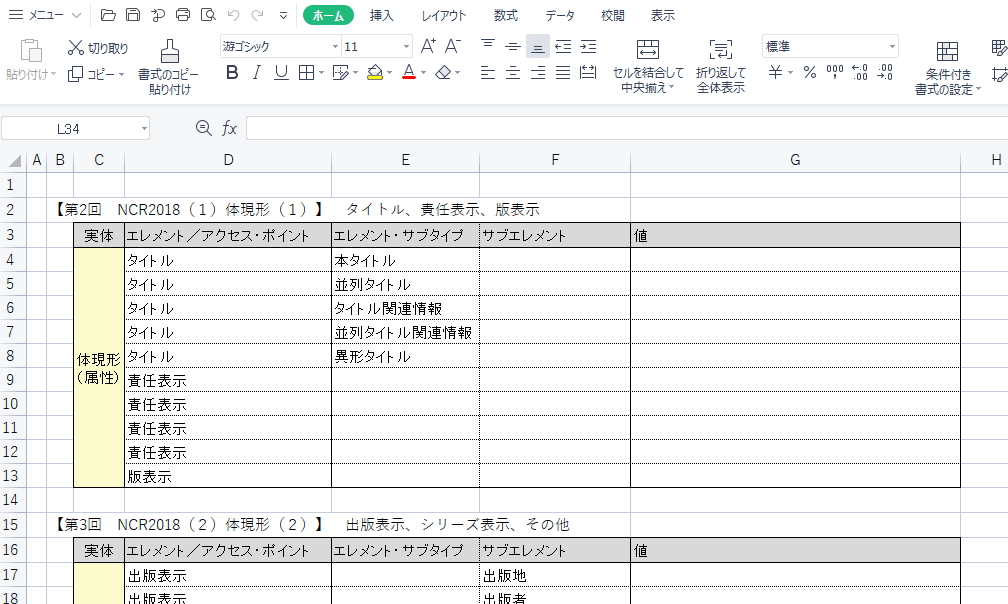Image resolution: width=1008 pixels, height=604 pixels.
Task: Click the Undo arrow icon
Action: [234, 14]
